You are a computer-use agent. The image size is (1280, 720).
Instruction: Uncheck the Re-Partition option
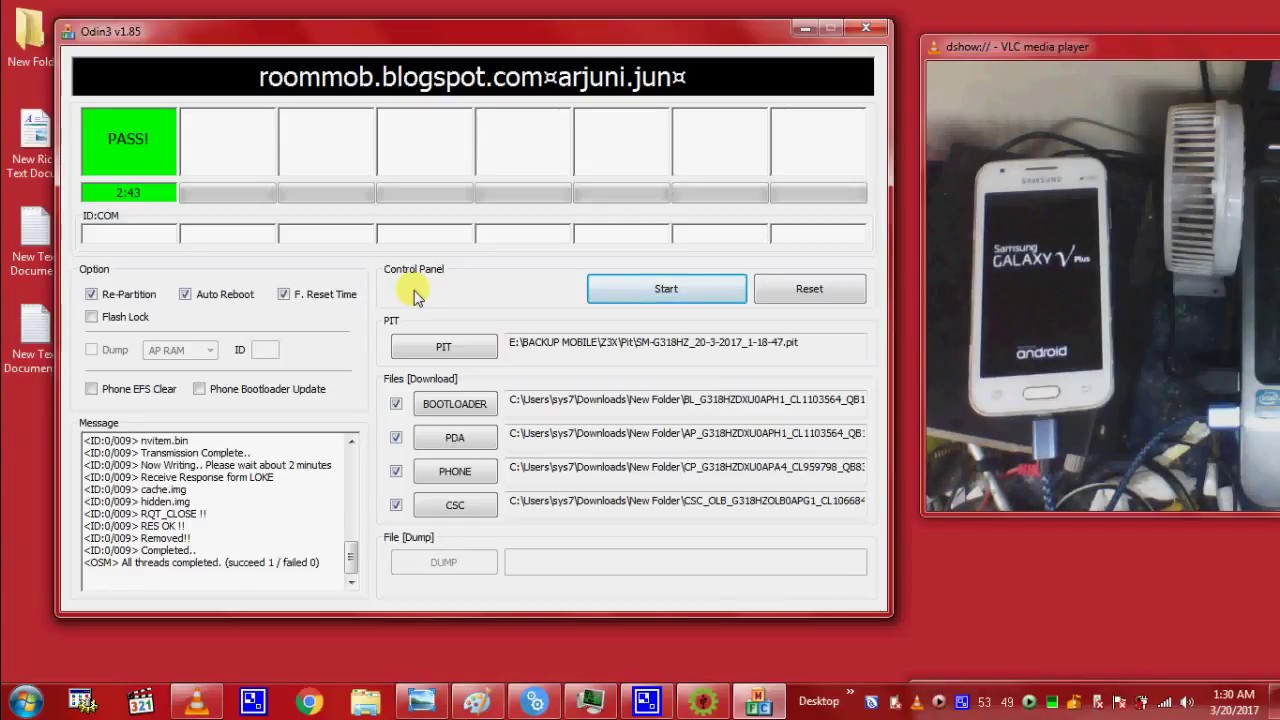(92, 294)
